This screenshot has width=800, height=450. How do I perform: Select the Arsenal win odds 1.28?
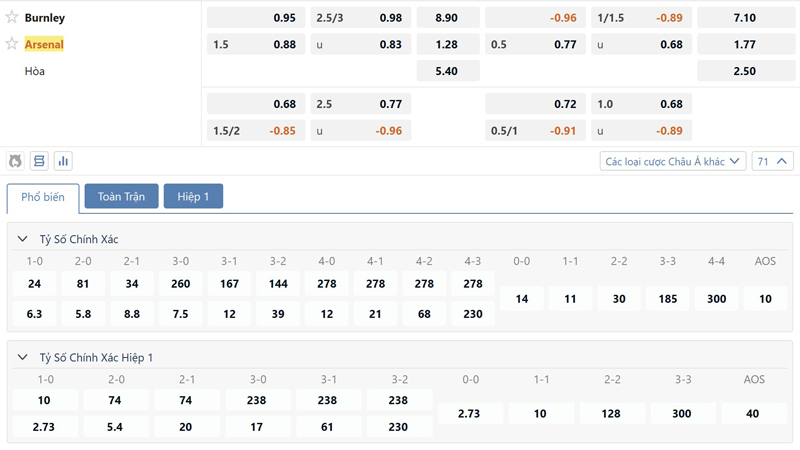448,44
